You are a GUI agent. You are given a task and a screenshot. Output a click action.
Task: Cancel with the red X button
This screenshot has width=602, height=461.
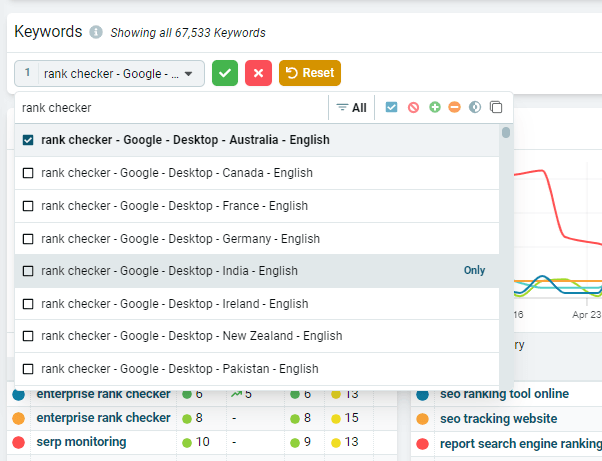point(258,73)
